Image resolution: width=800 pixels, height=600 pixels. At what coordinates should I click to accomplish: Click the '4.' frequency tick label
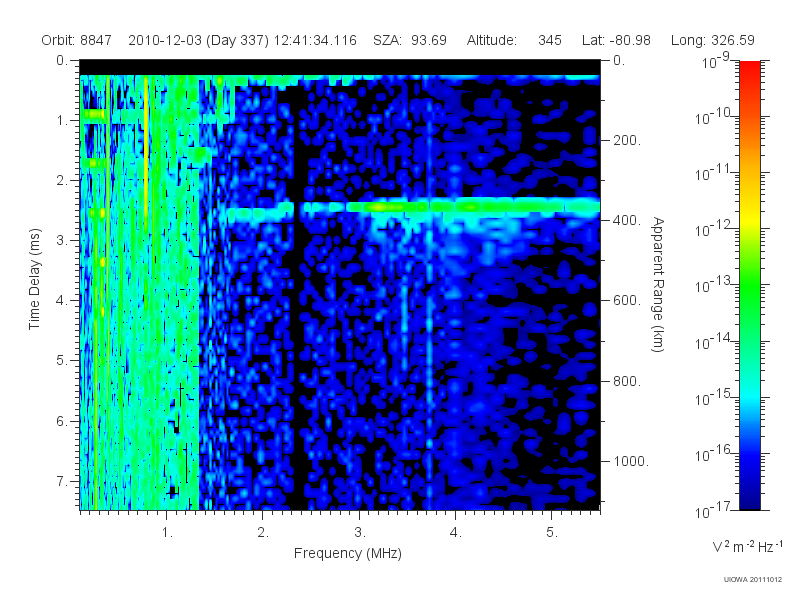(x=456, y=533)
